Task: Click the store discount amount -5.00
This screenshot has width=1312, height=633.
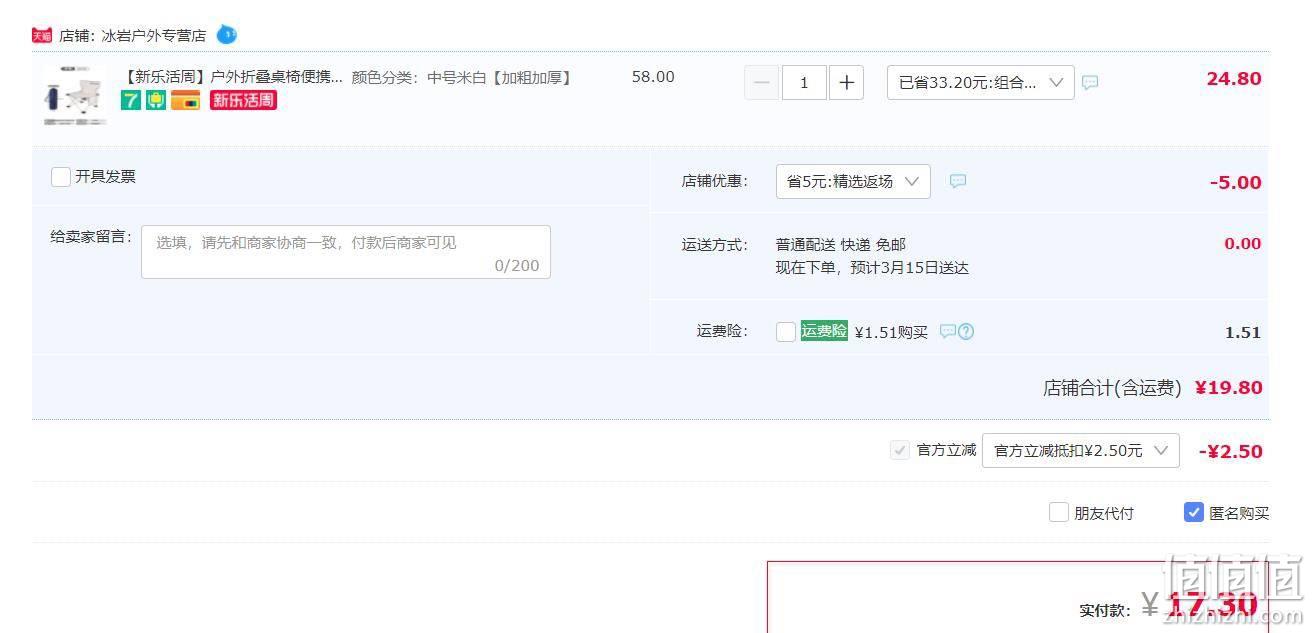Action: pyautogui.click(x=1236, y=183)
